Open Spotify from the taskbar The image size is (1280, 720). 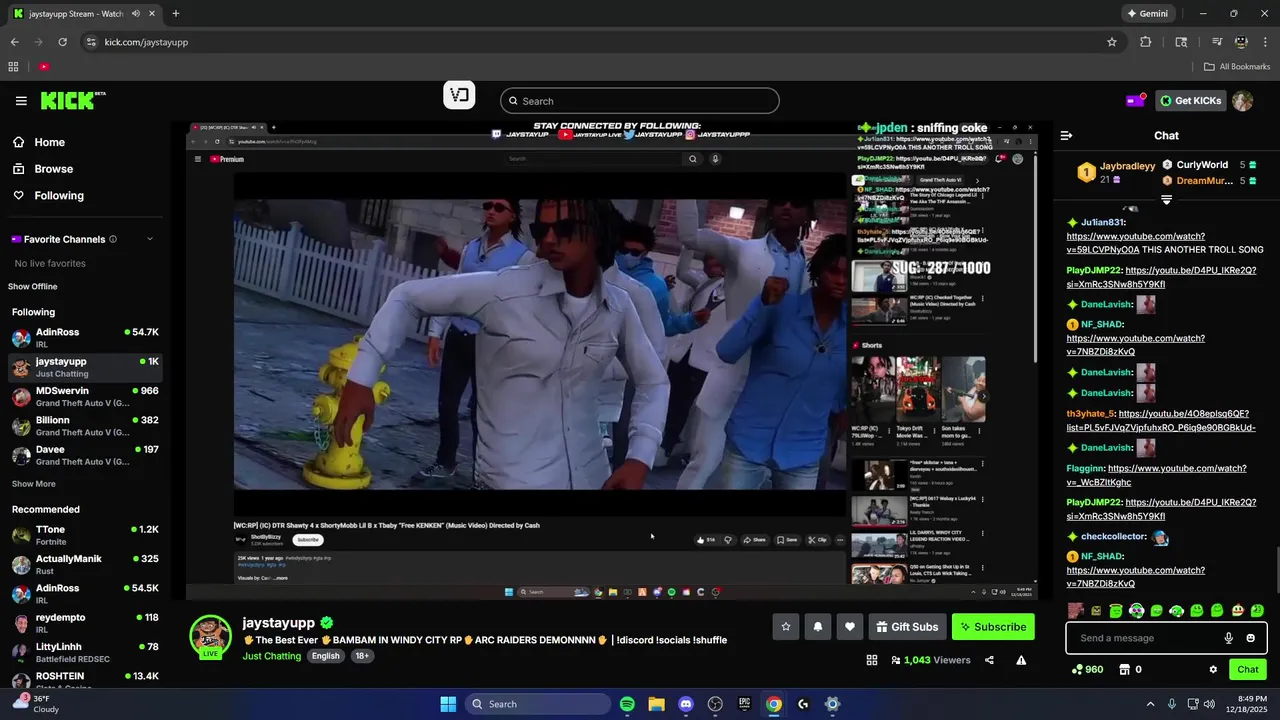(x=627, y=704)
